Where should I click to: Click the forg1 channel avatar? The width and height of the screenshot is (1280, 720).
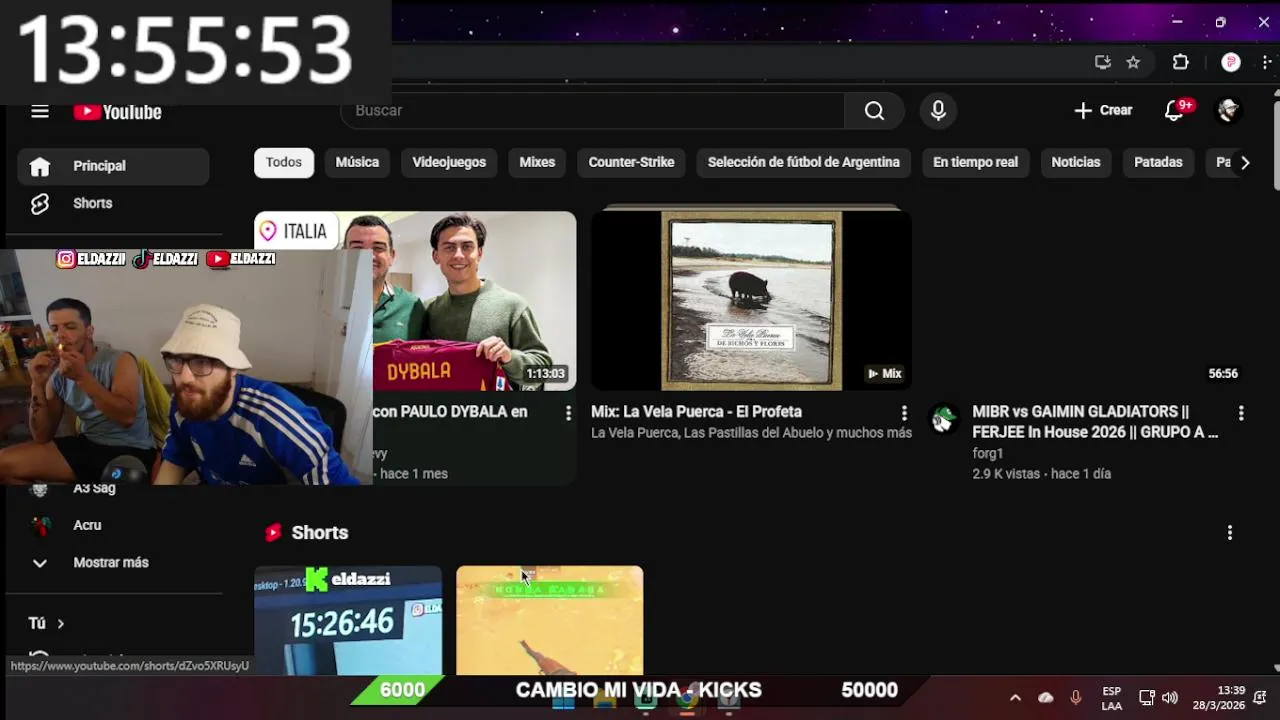(943, 420)
